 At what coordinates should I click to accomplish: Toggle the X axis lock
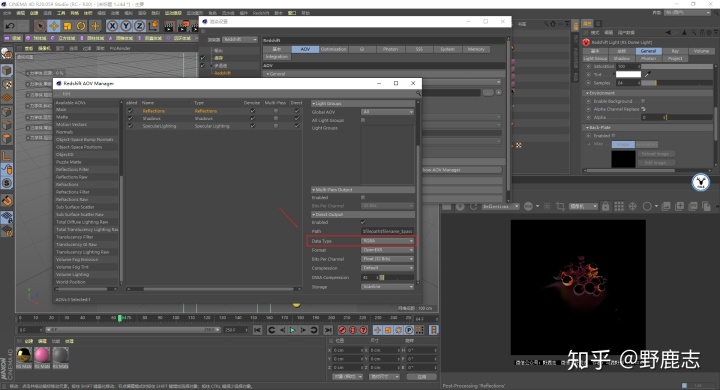(112, 26)
